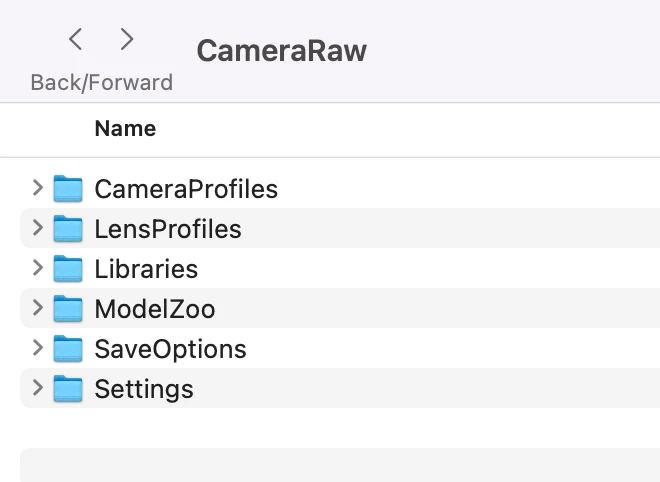The width and height of the screenshot is (660, 482).
Task: Expand the Settings folder disclosure triangle
Action: coord(37,387)
